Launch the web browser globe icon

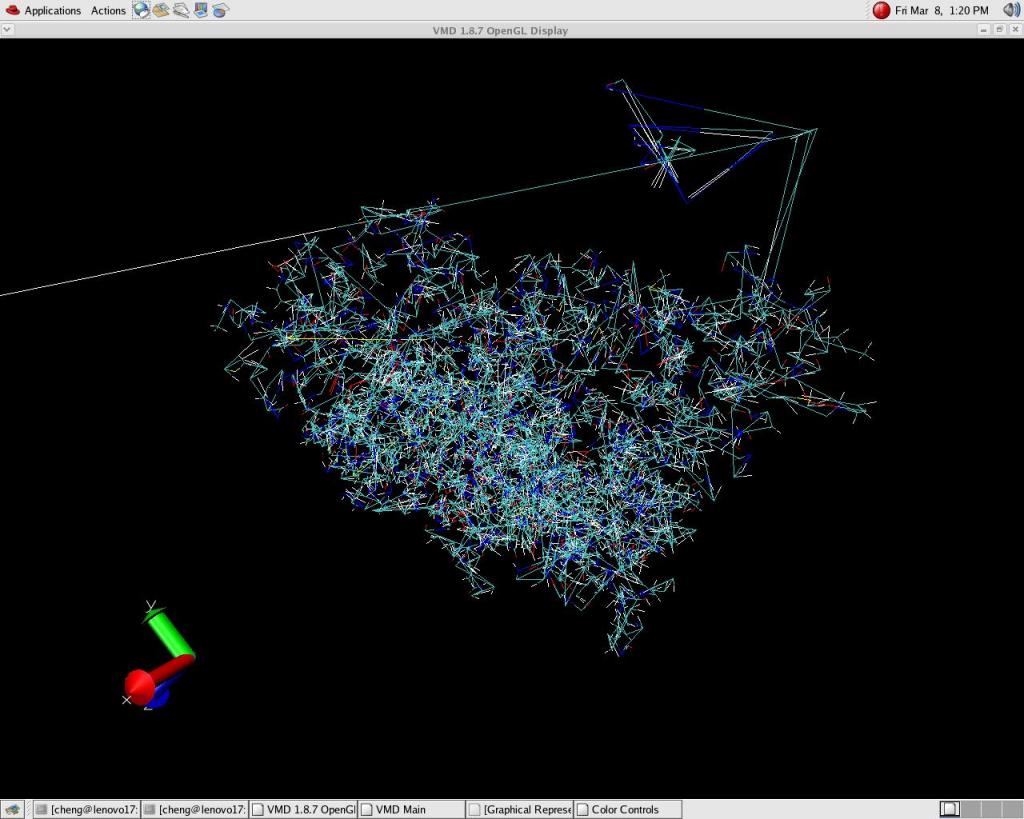point(141,10)
